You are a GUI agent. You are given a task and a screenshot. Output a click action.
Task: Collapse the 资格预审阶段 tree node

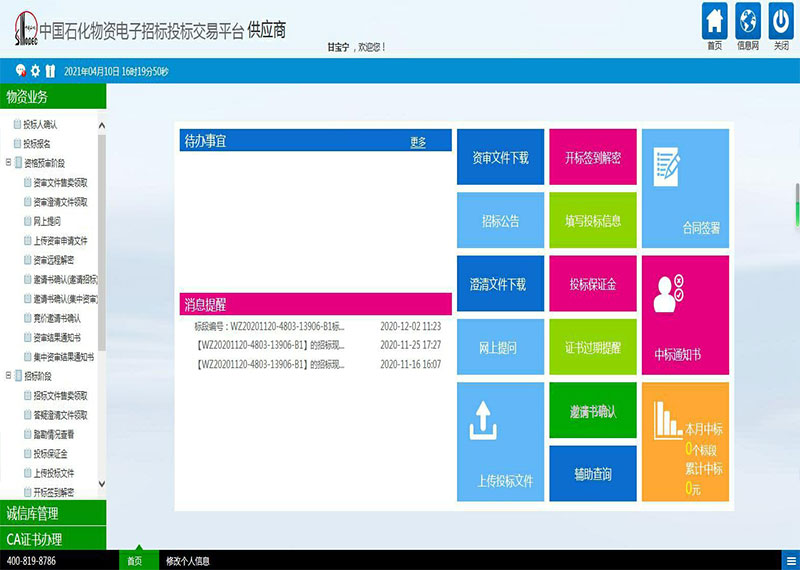[x=8, y=162]
